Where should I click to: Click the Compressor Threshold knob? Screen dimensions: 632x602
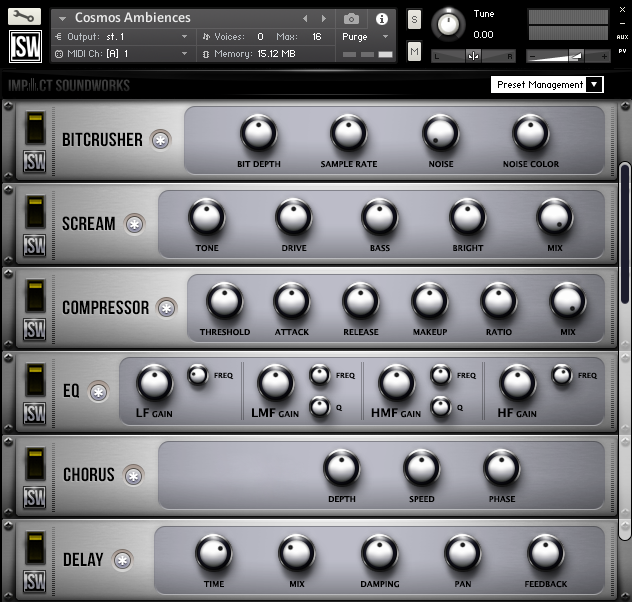point(225,301)
